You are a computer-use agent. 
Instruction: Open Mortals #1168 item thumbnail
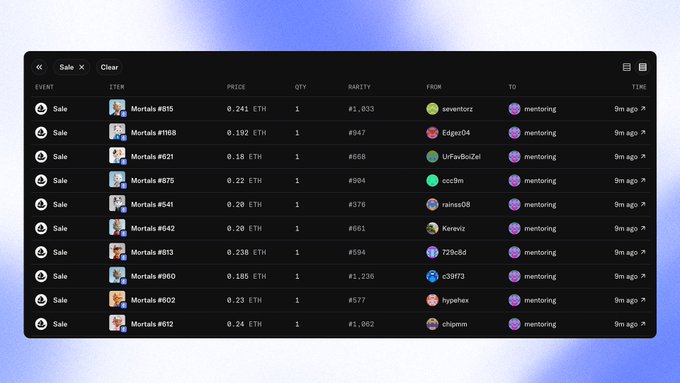117,132
